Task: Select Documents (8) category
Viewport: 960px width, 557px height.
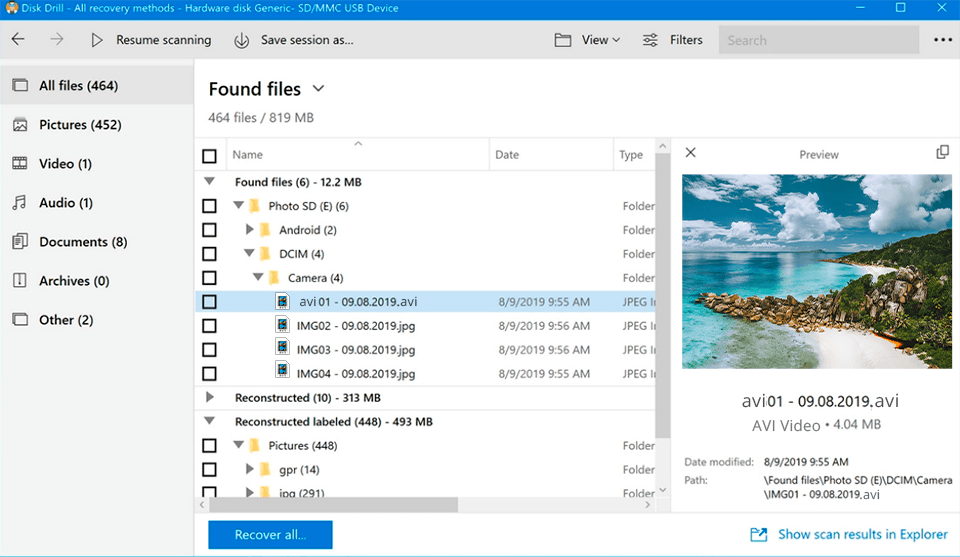Action: click(97, 242)
